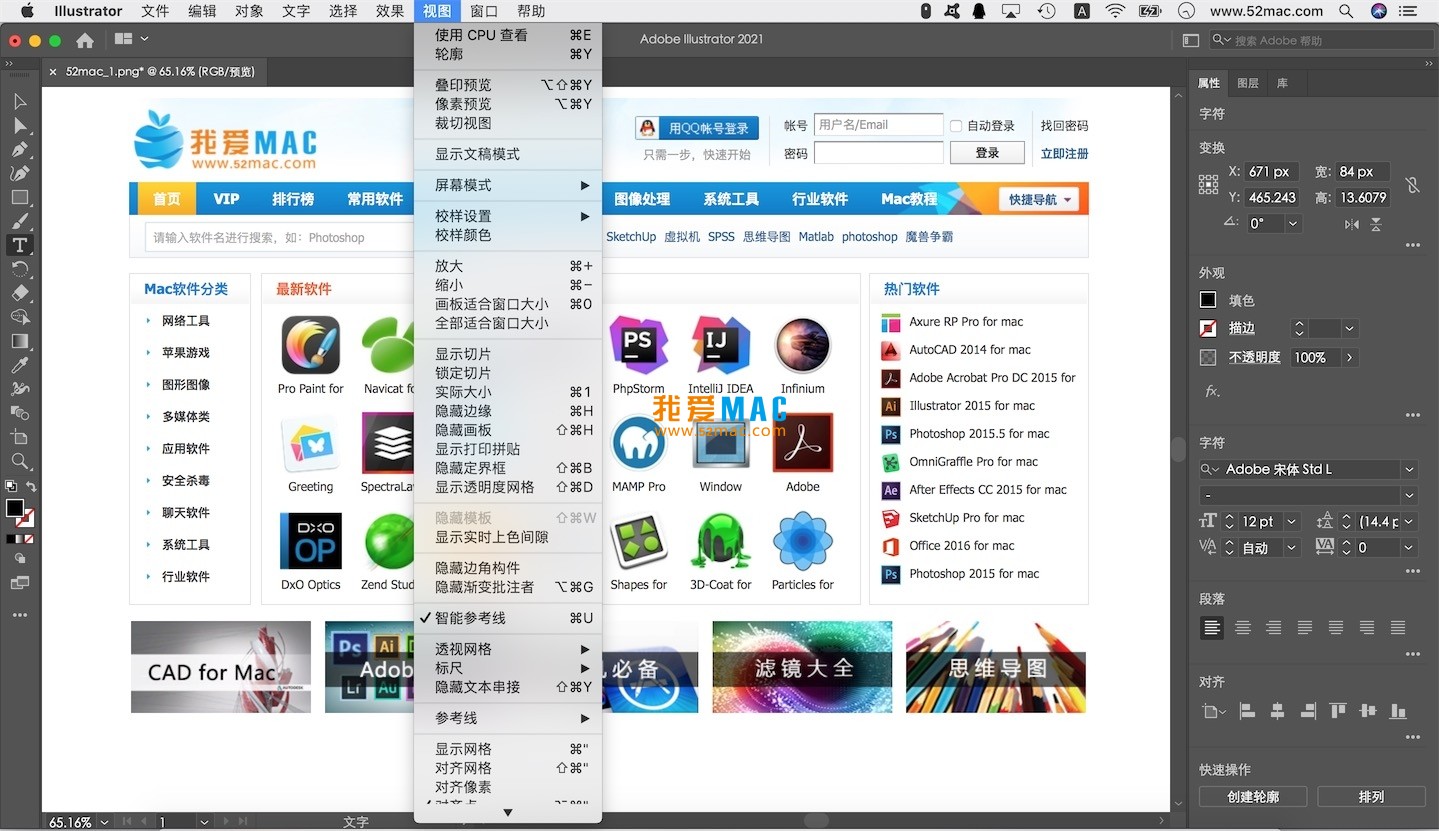Click the 创建轮廓 button
The image size is (1439, 831).
coord(1253,797)
